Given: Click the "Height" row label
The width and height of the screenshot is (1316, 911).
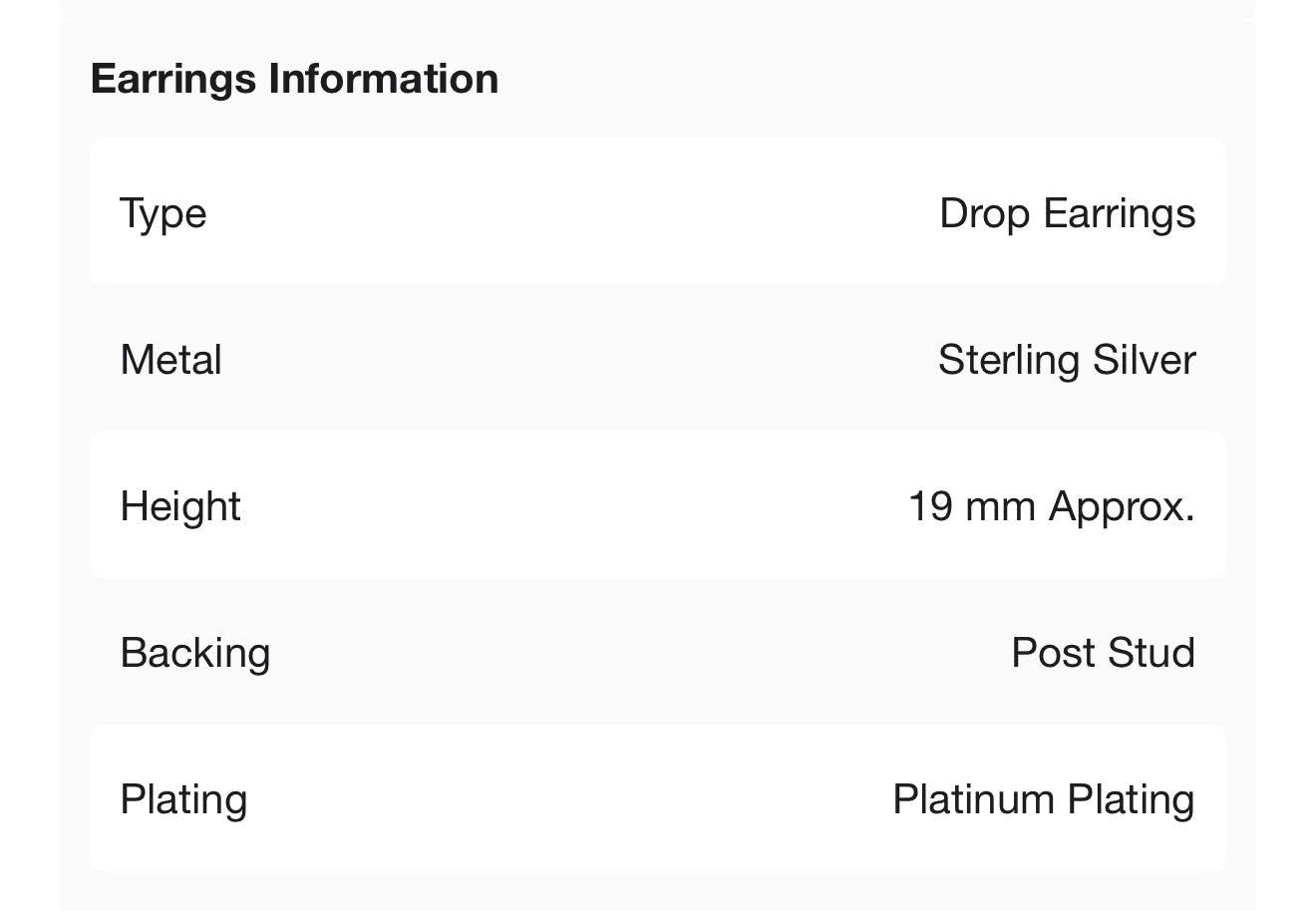Looking at the screenshot, I should pyautogui.click(x=180, y=506).
